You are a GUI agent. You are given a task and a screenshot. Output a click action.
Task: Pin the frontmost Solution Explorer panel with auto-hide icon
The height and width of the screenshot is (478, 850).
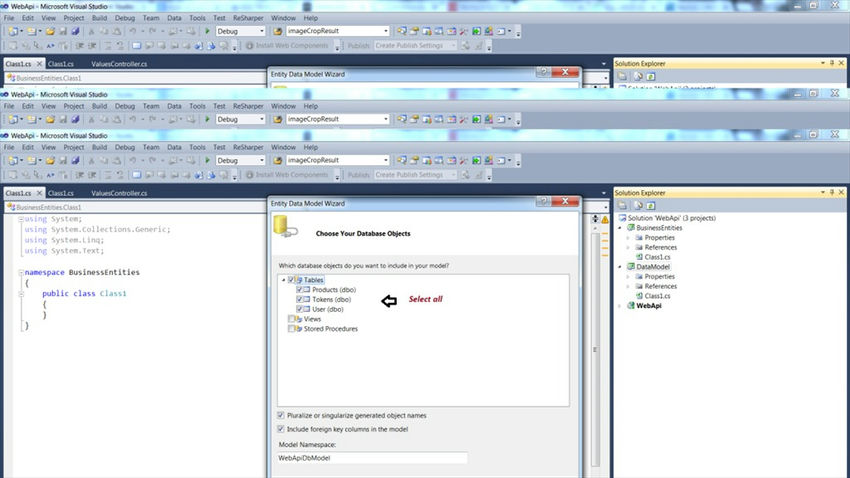click(832, 192)
